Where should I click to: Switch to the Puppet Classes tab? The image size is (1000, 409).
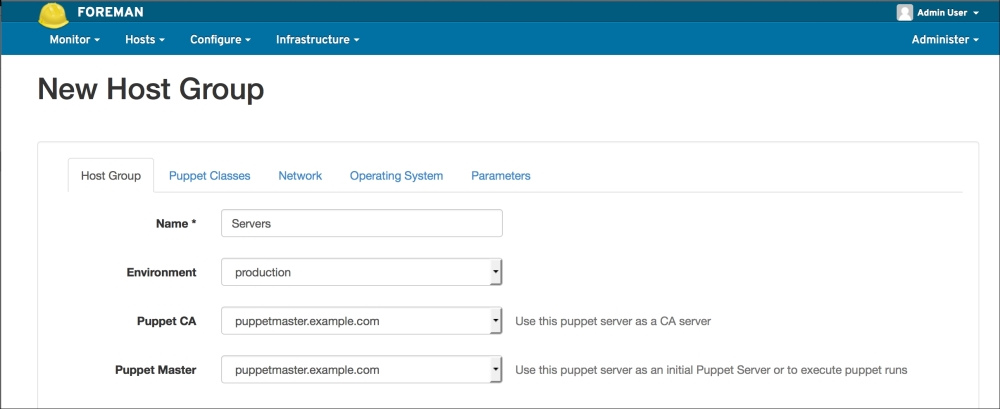[209, 176]
